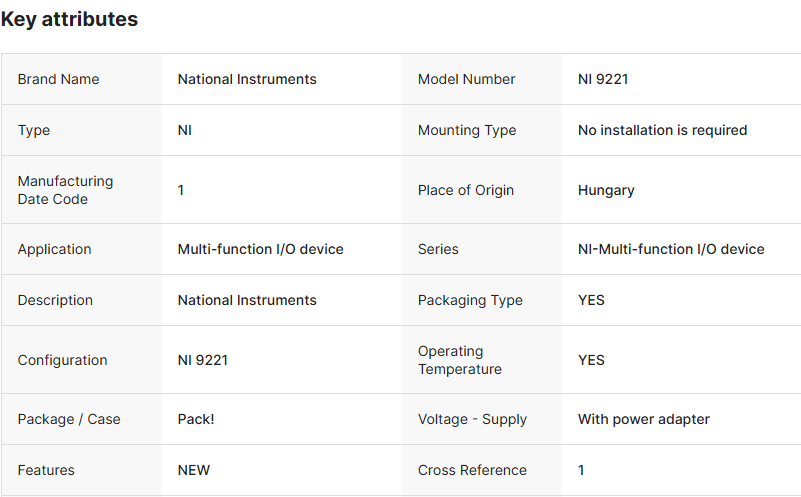Click the NI-Multi-function I/O device series value
801x497 pixels.
click(671, 249)
